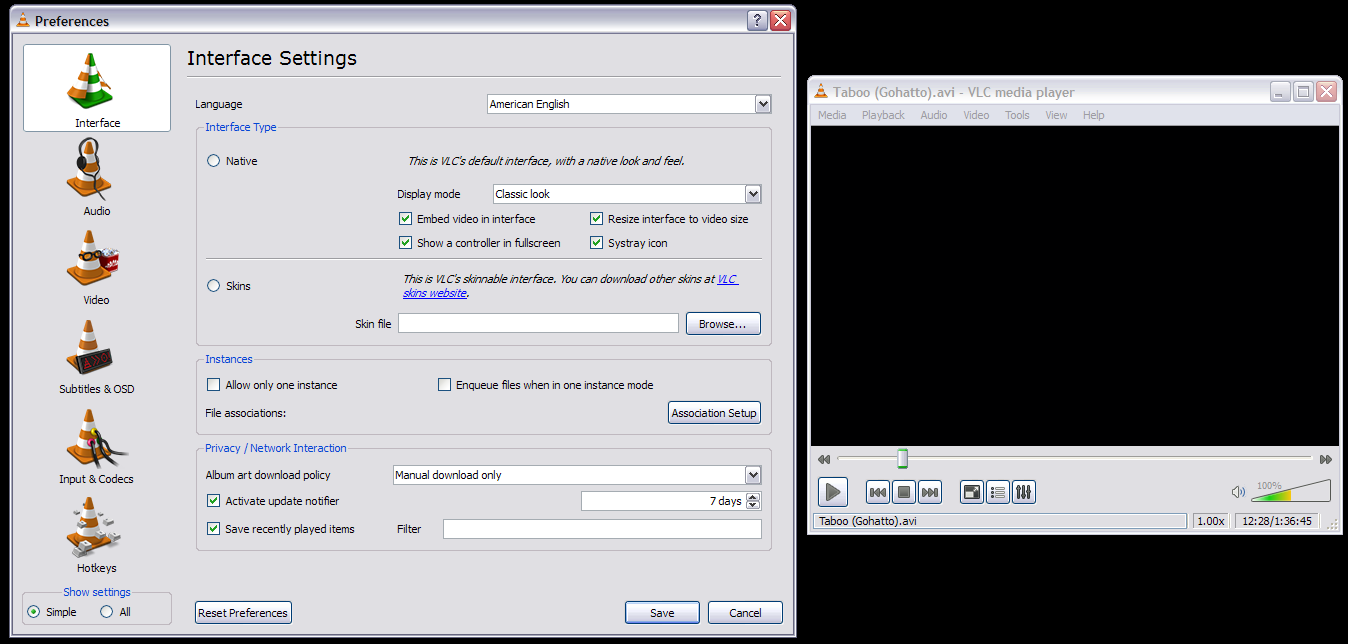Click the VLC cone icon in Preferences title bar
The image size is (1348, 644).
pyautogui.click(x=23, y=20)
